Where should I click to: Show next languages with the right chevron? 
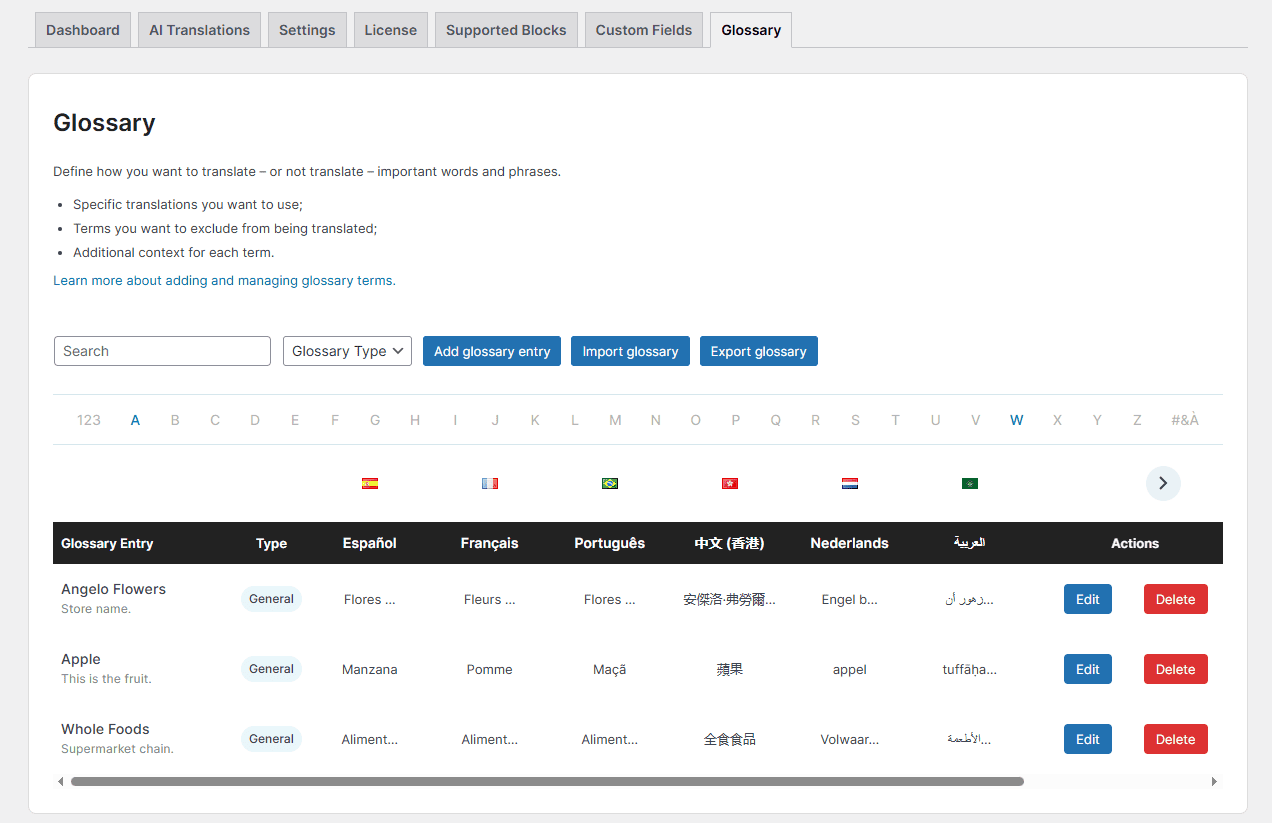click(1162, 483)
